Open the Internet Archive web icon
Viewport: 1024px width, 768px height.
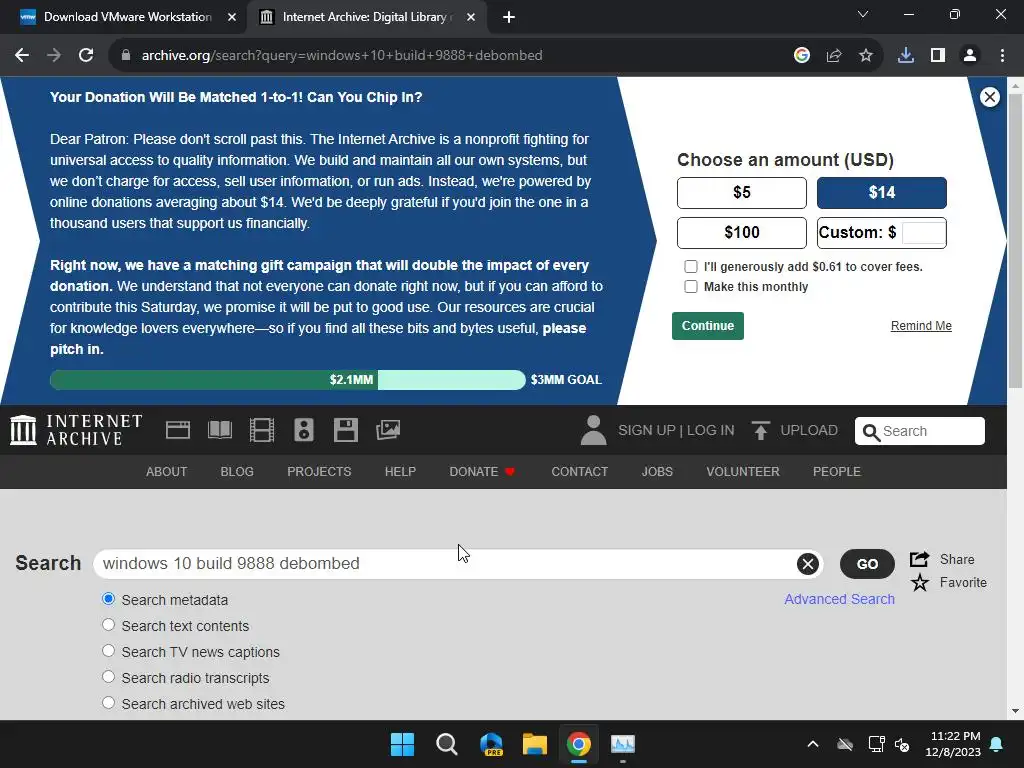(x=178, y=430)
